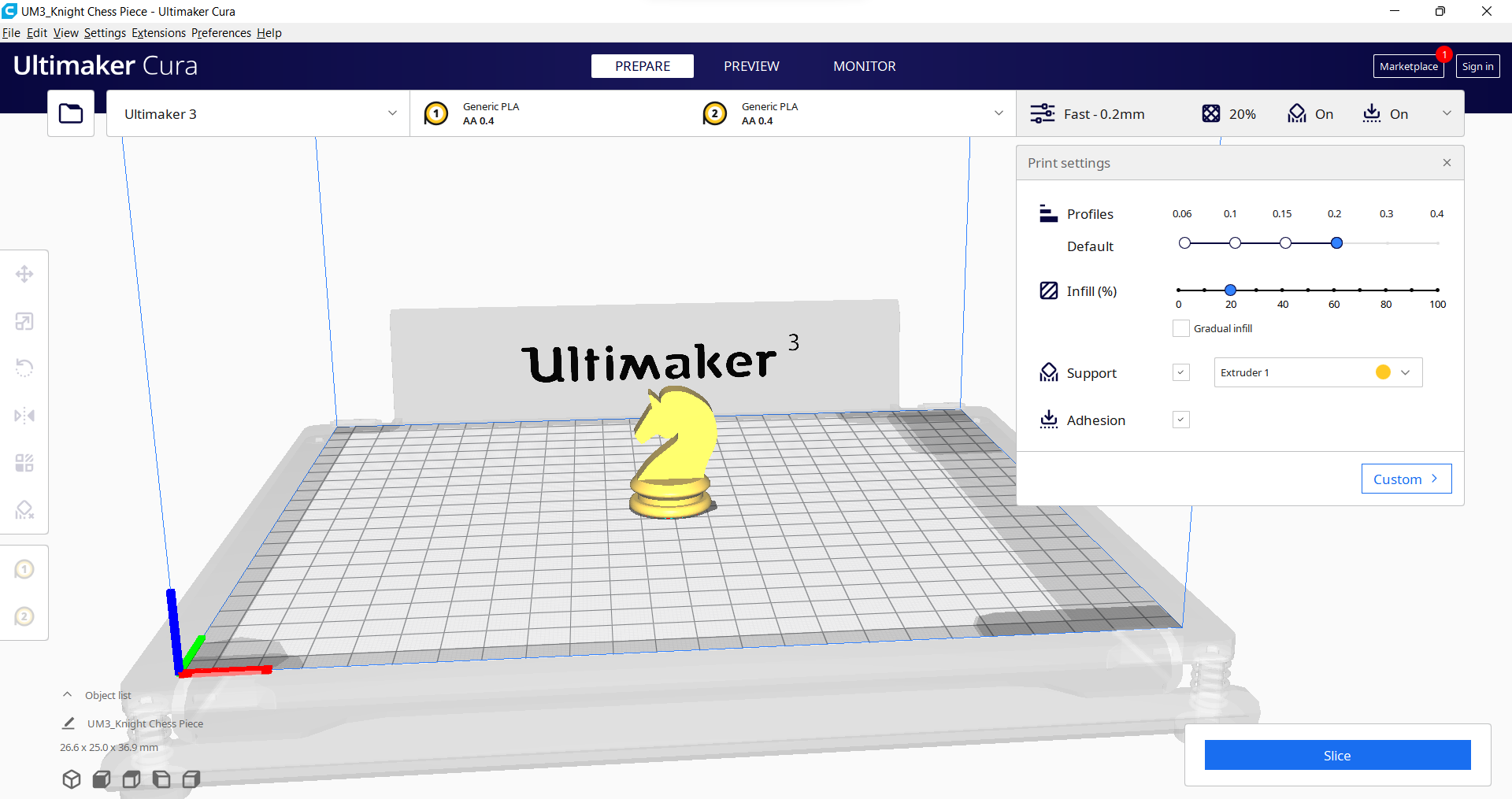Switch to front view icon

pyautogui.click(x=102, y=779)
